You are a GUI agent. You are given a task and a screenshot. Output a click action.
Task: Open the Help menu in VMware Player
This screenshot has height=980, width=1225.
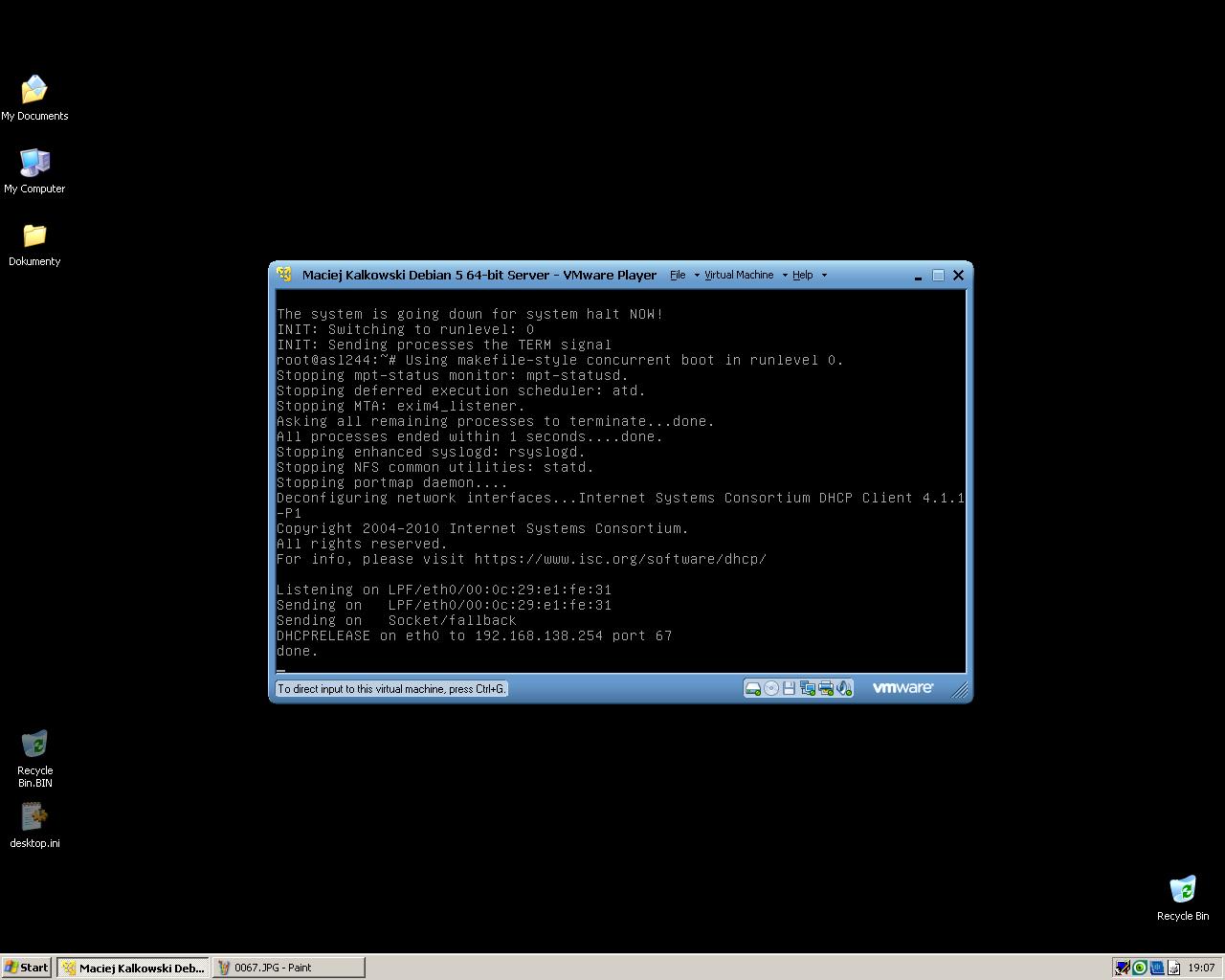(802, 275)
